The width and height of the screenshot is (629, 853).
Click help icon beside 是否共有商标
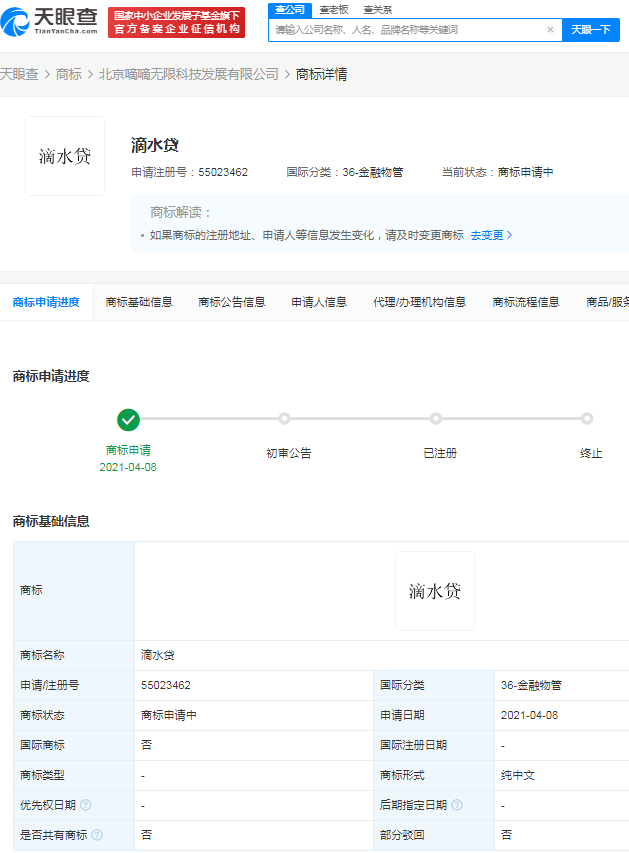tap(97, 834)
